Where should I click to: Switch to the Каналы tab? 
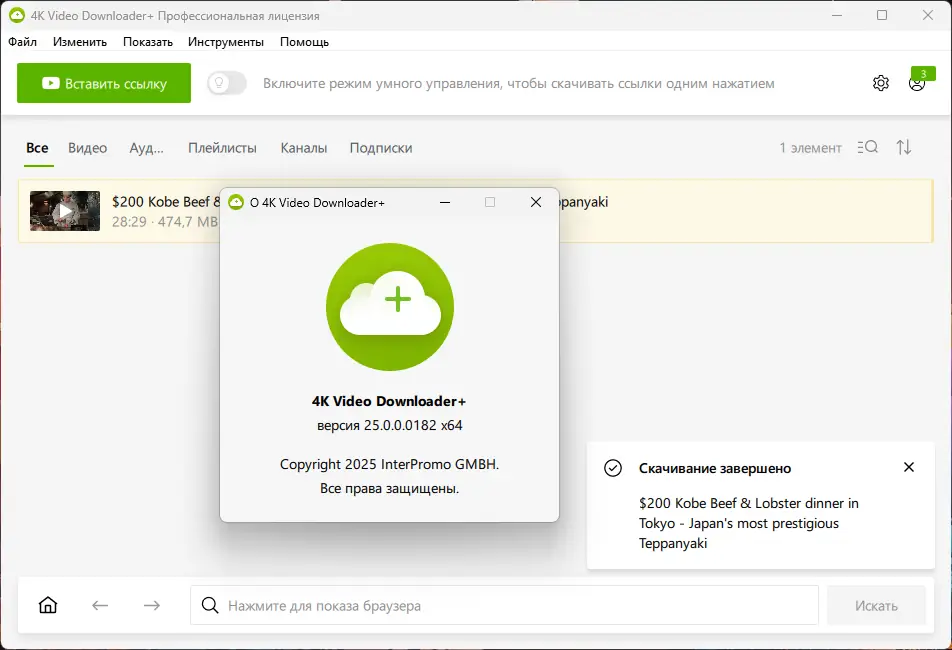coord(304,147)
